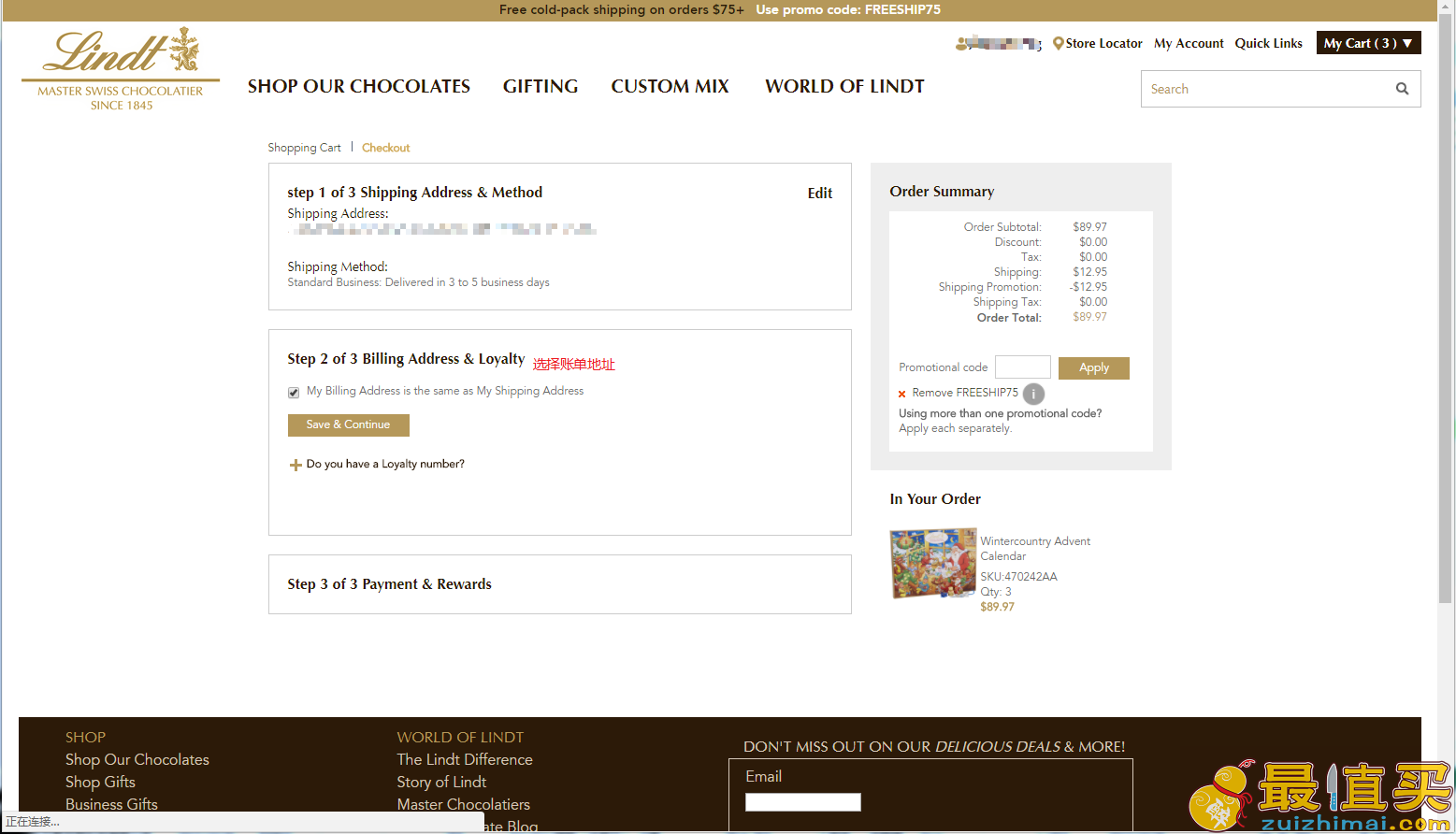Screen dimensions: 1456x834
Task: Click the Lindt logo
Action: 121,68
